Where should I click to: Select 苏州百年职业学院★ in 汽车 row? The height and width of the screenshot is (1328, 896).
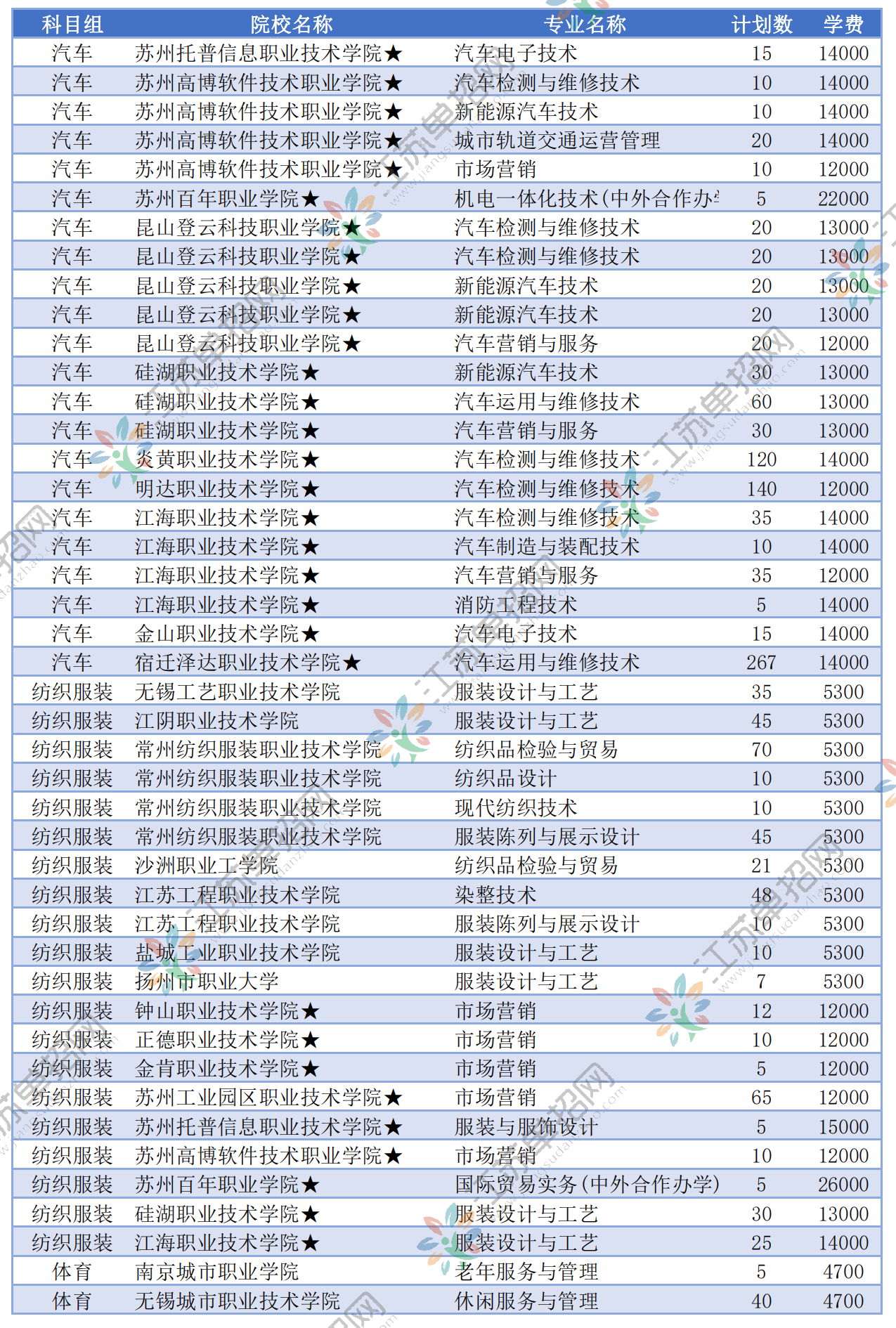[227, 199]
